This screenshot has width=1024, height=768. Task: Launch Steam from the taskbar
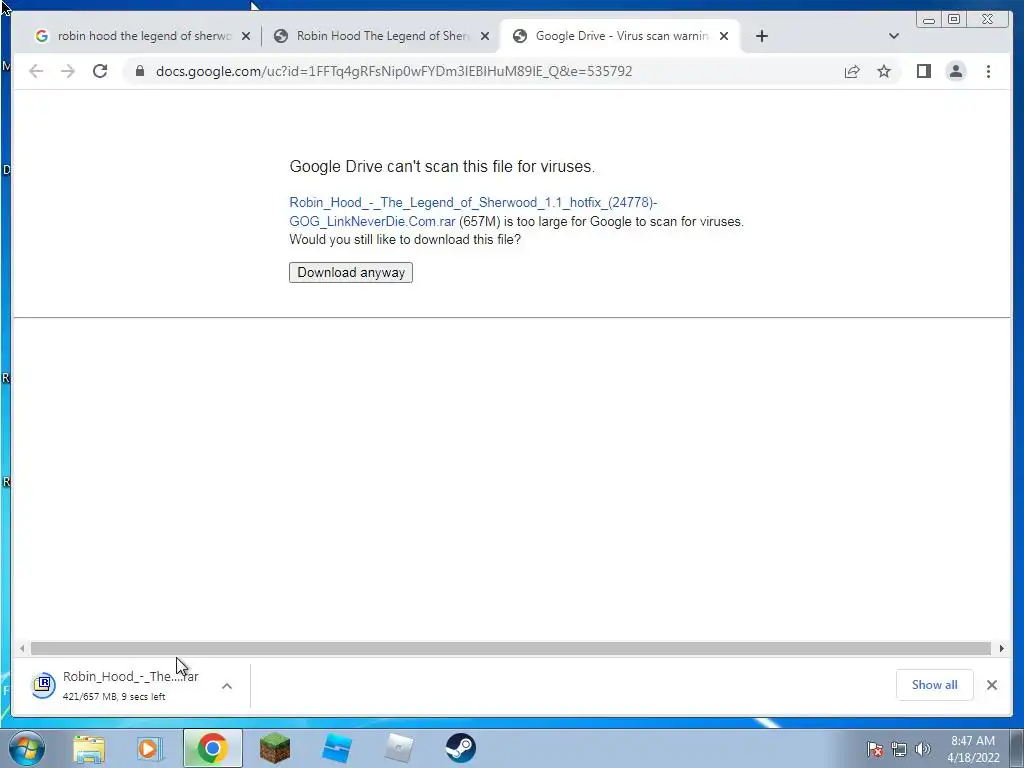[x=460, y=748]
